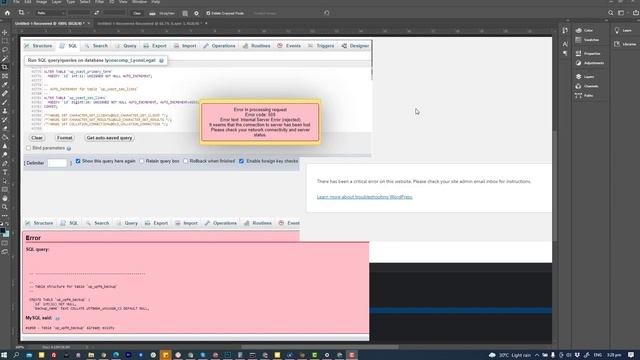Click the Home icon in options bar
Viewport: 640px width, 360px height.
pos(7,13)
